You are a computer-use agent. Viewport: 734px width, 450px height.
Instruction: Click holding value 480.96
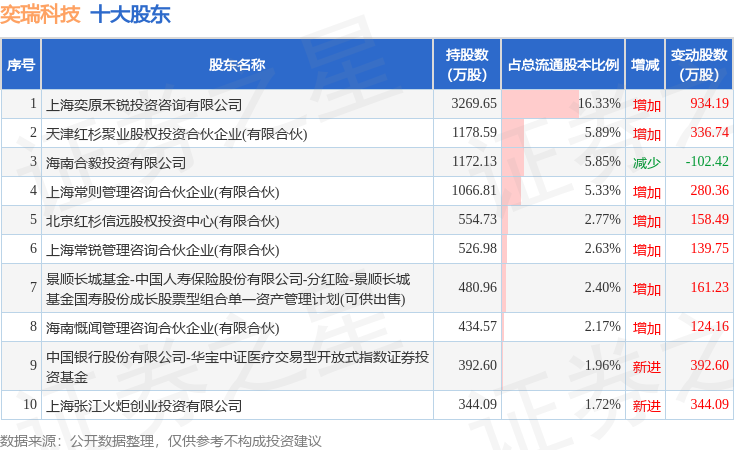477,287
